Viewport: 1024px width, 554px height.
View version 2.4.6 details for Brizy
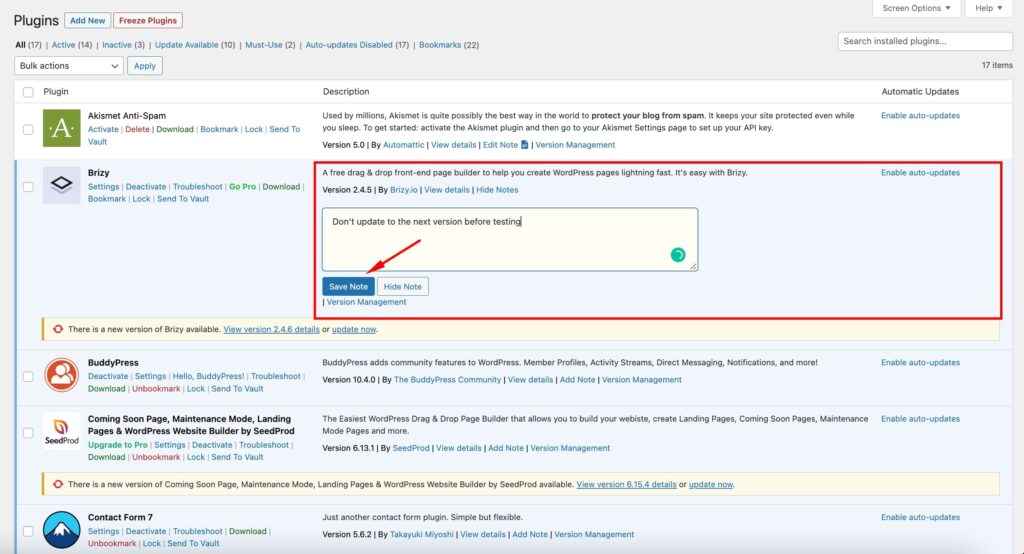(271, 329)
